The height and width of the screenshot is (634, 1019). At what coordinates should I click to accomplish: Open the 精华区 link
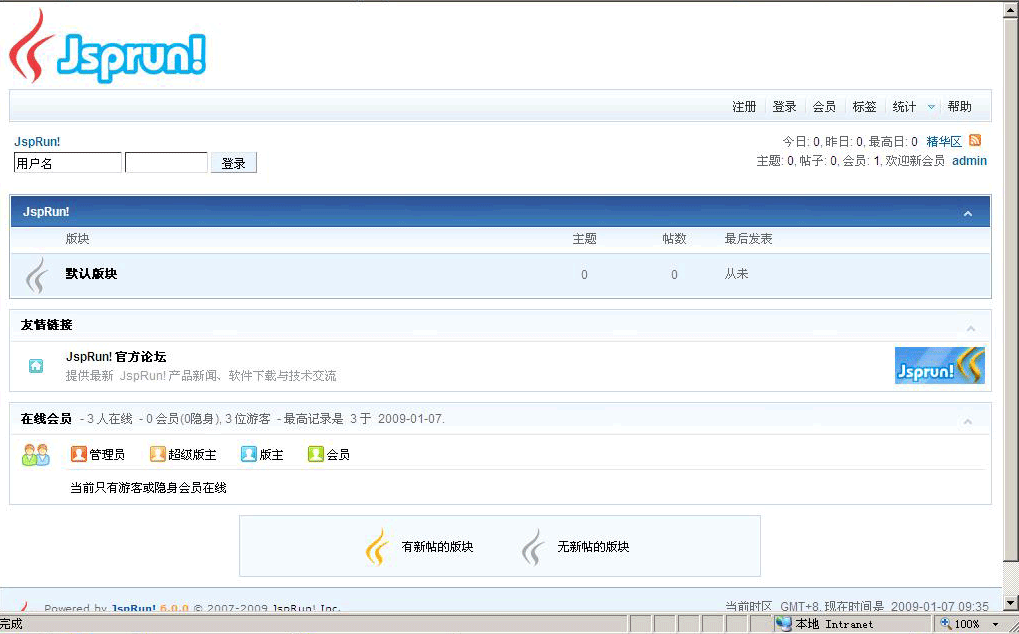click(944, 142)
